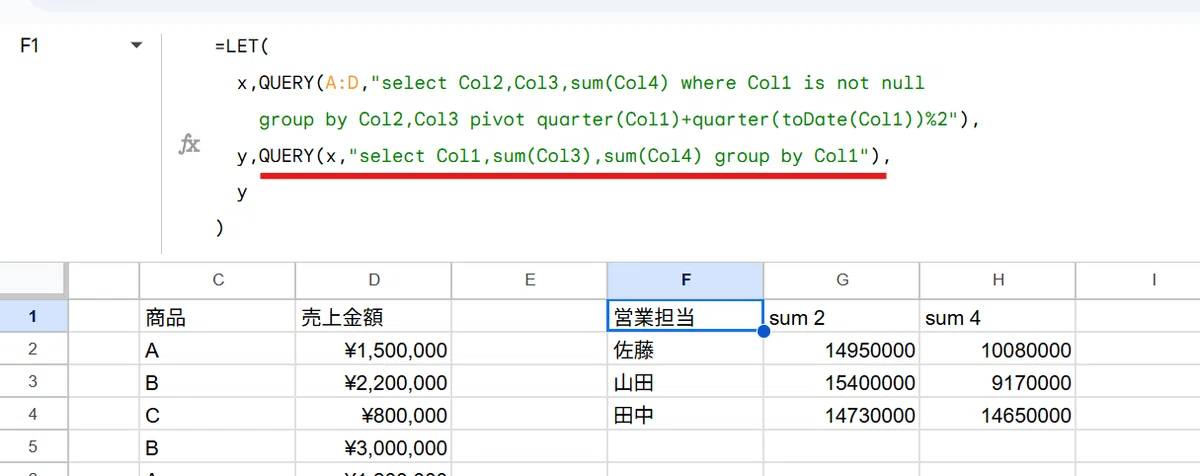Select column E header
This screenshot has width=1200, height=476.
pos(529,280)
